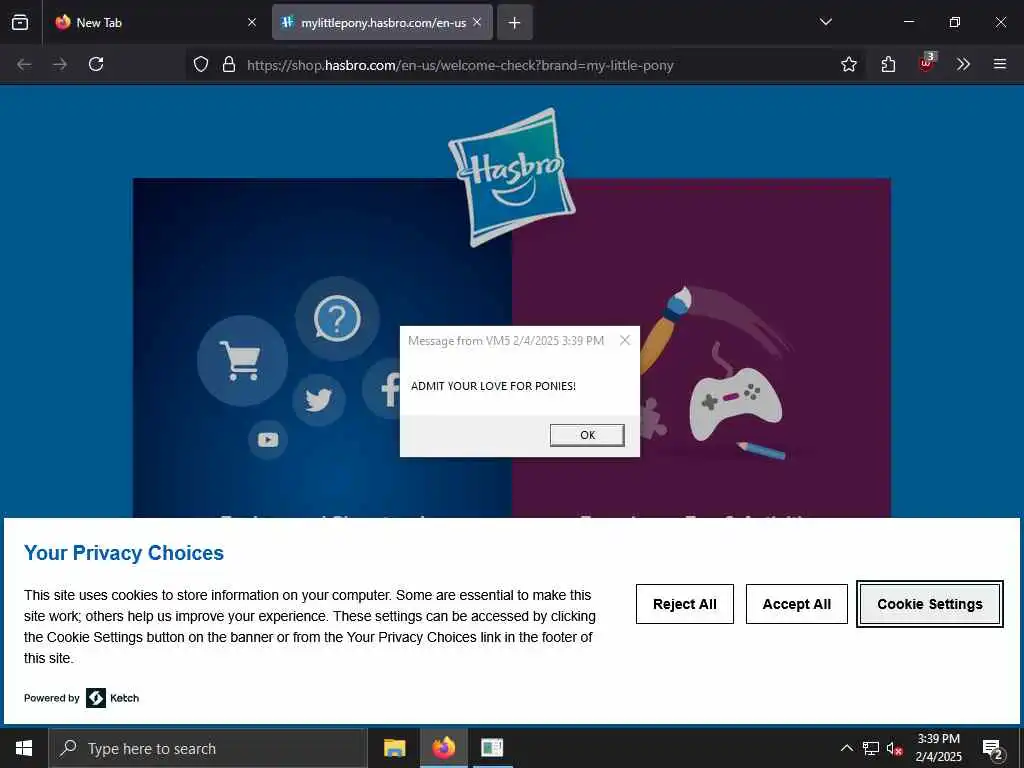
Task: Open Cookie Settings
Action: tap(929, 604)
